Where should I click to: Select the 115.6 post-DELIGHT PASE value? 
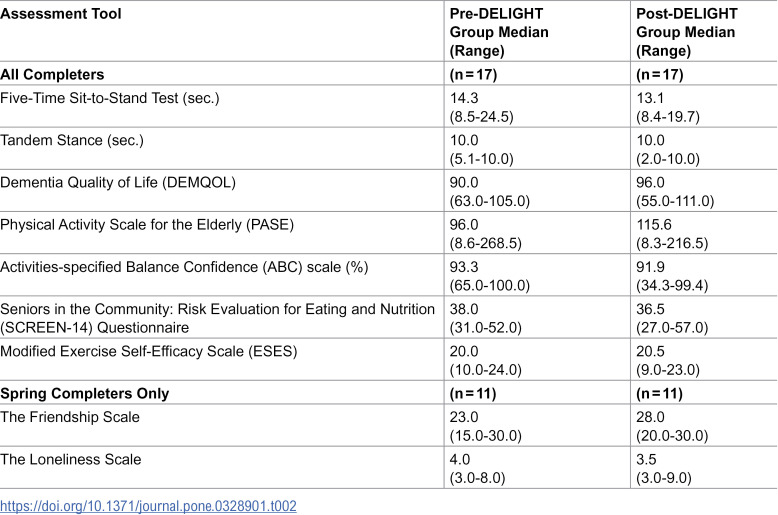coord(653,225)
